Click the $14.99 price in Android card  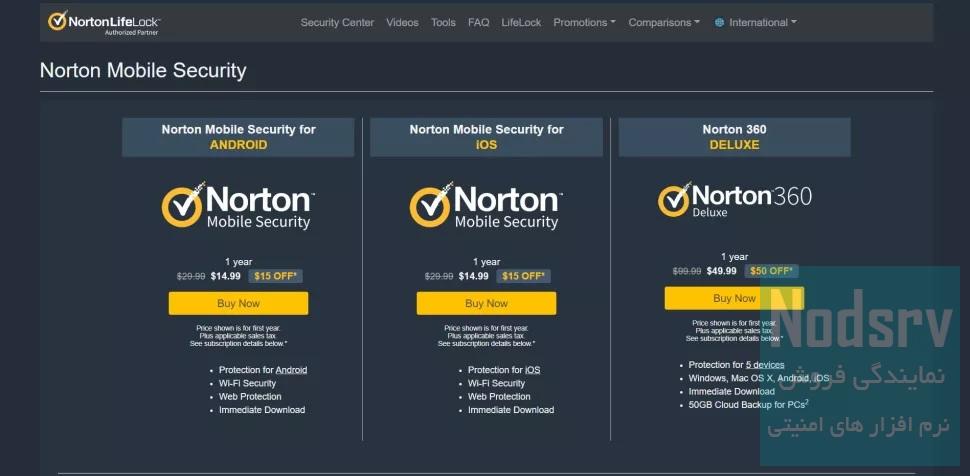(225, 276)
